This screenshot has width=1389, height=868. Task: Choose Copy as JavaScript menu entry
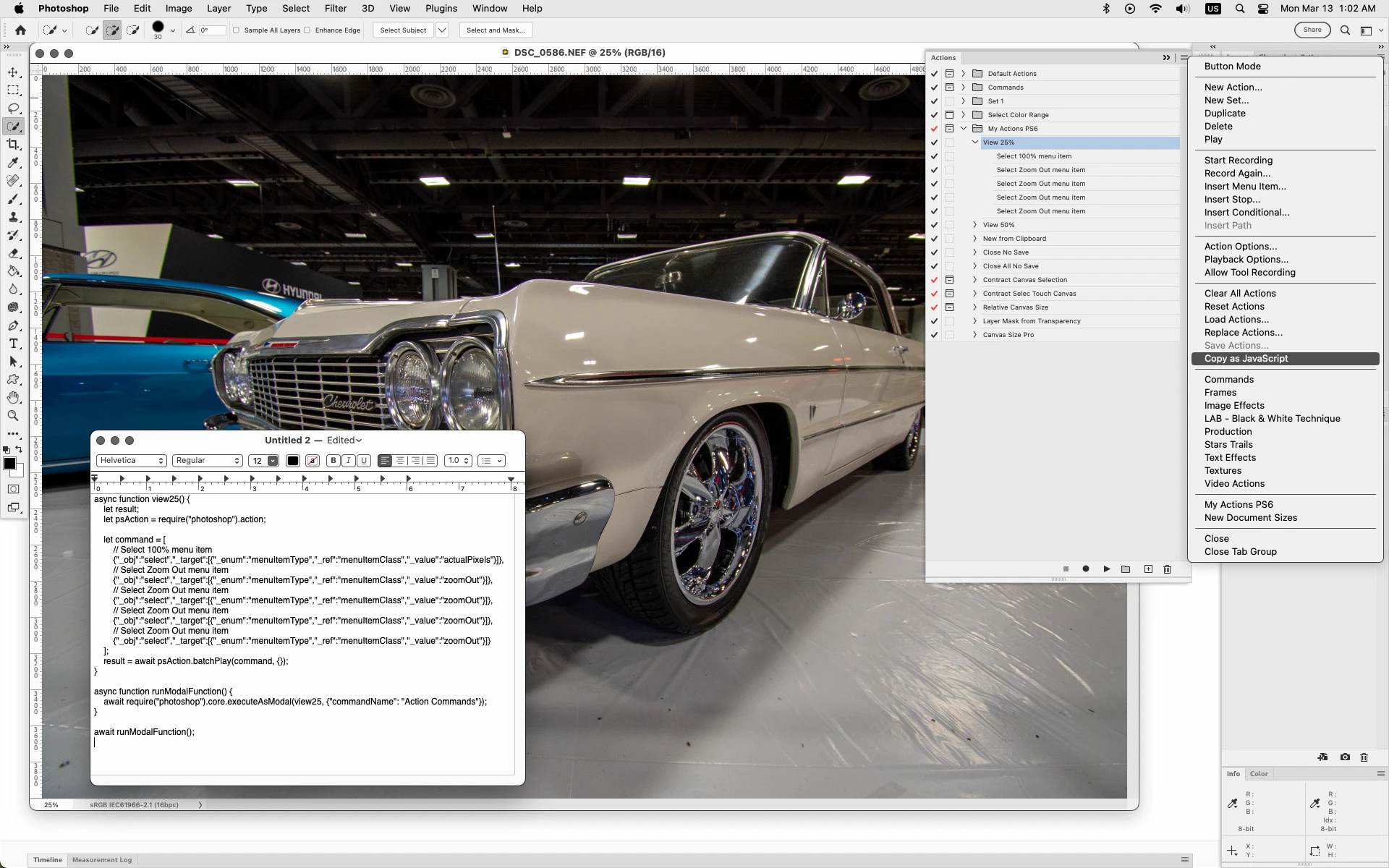pos(1246,359)
